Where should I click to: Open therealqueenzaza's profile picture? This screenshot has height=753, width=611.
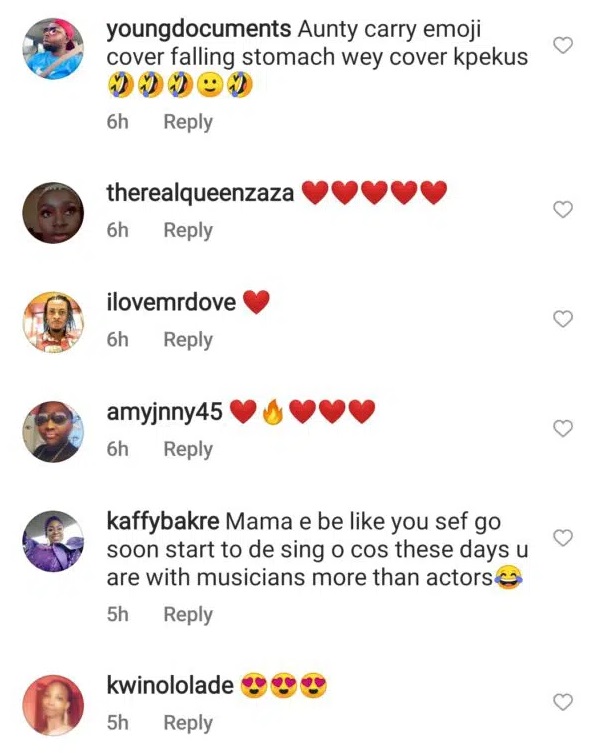[52, 212]
